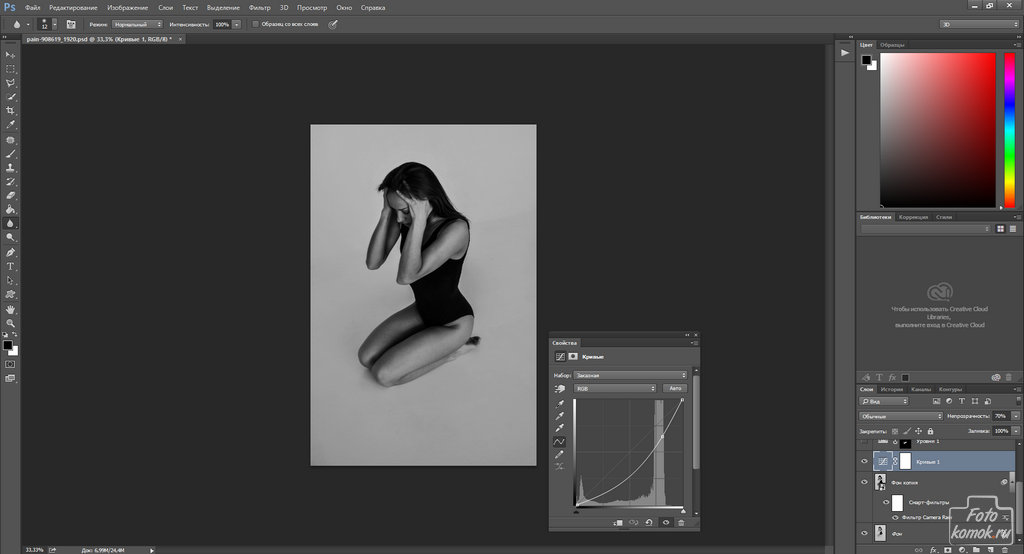1024x554 pixels.
Task: Open the Непрозрачность opacity dropdown arrow
Action: coord(1016,416)
